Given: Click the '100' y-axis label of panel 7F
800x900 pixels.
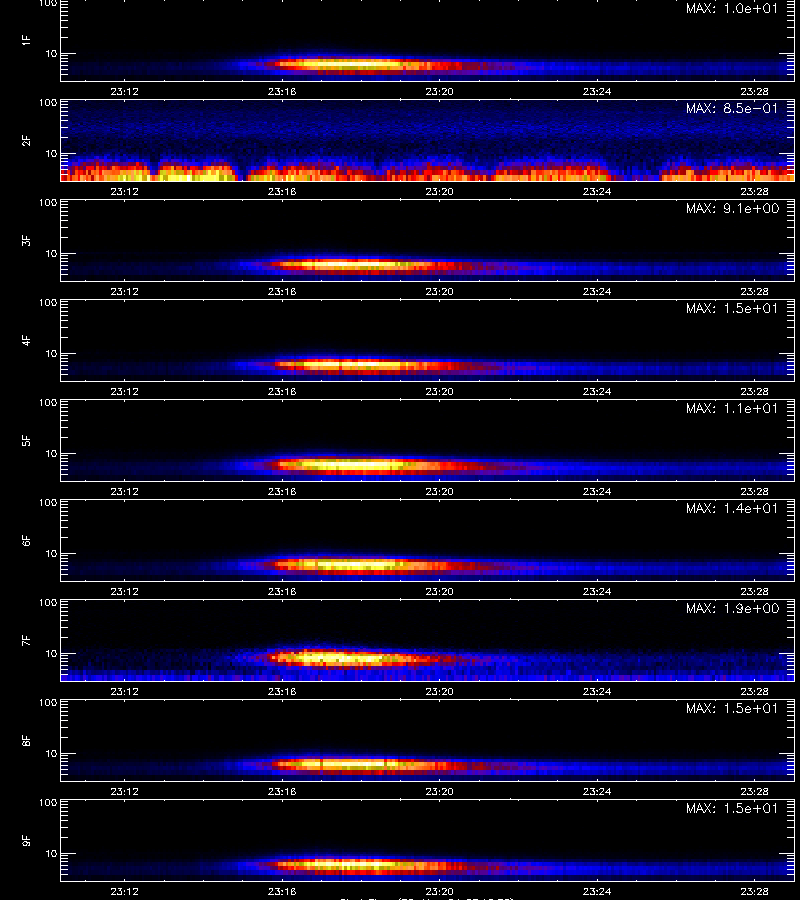Looking at the screenshot, I should pos(48,603).
